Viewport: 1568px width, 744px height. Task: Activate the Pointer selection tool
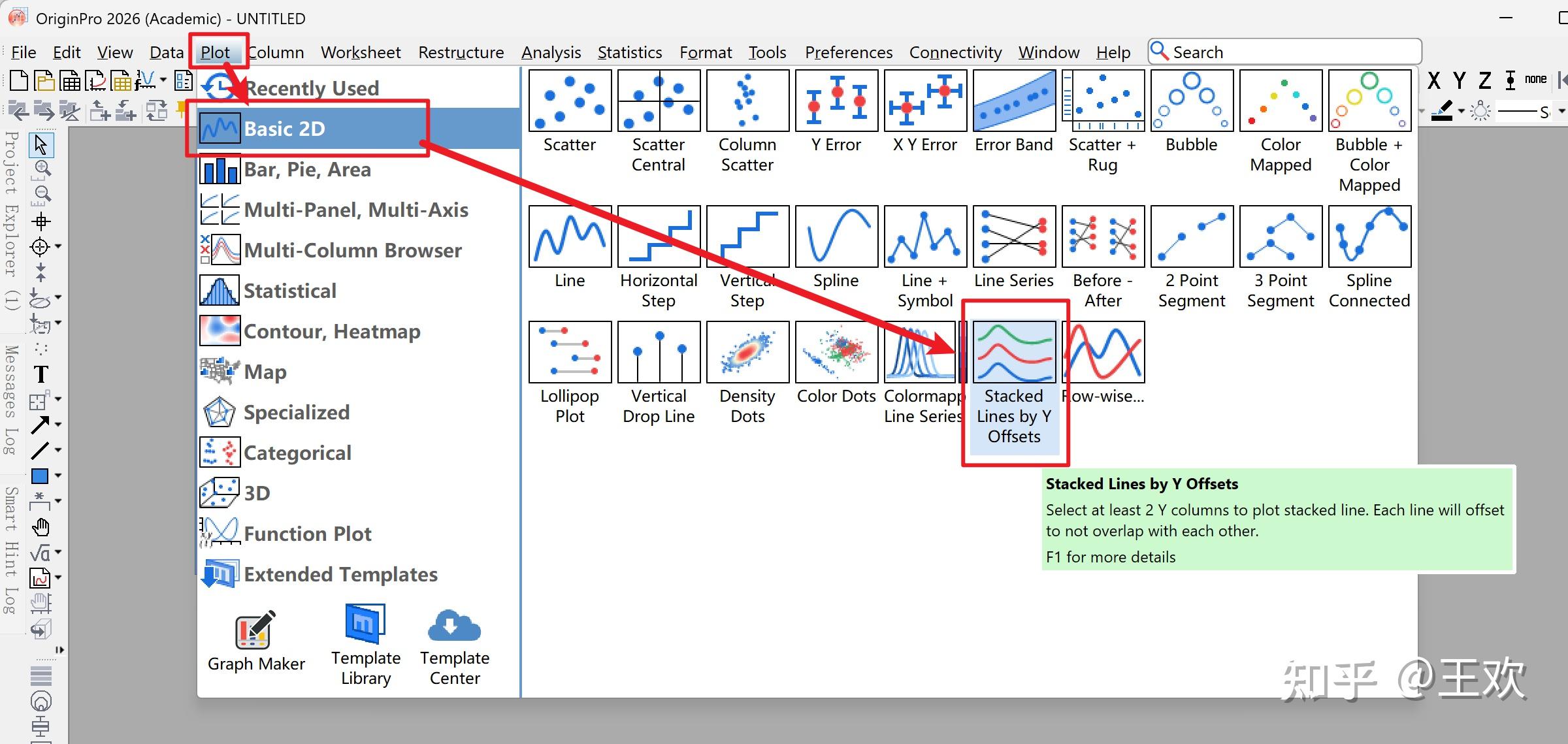pyautogui.click(x=41, y=144)
